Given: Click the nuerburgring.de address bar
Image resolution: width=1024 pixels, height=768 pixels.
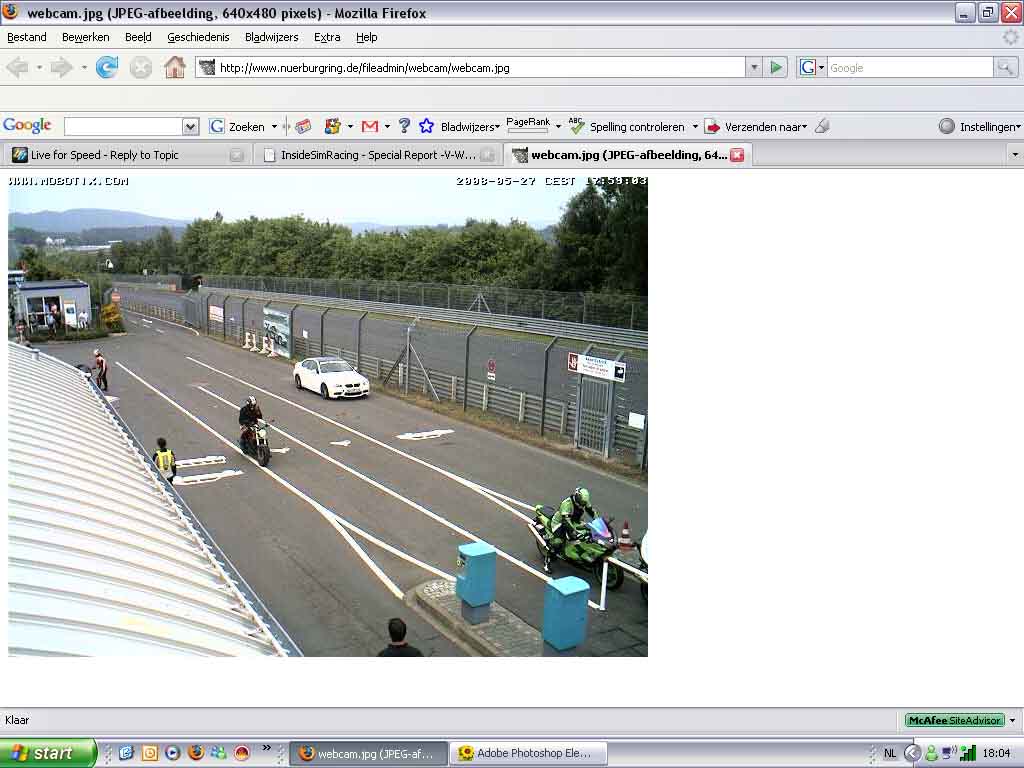Looking at the screenshot, I should click(x=470, y=67).
